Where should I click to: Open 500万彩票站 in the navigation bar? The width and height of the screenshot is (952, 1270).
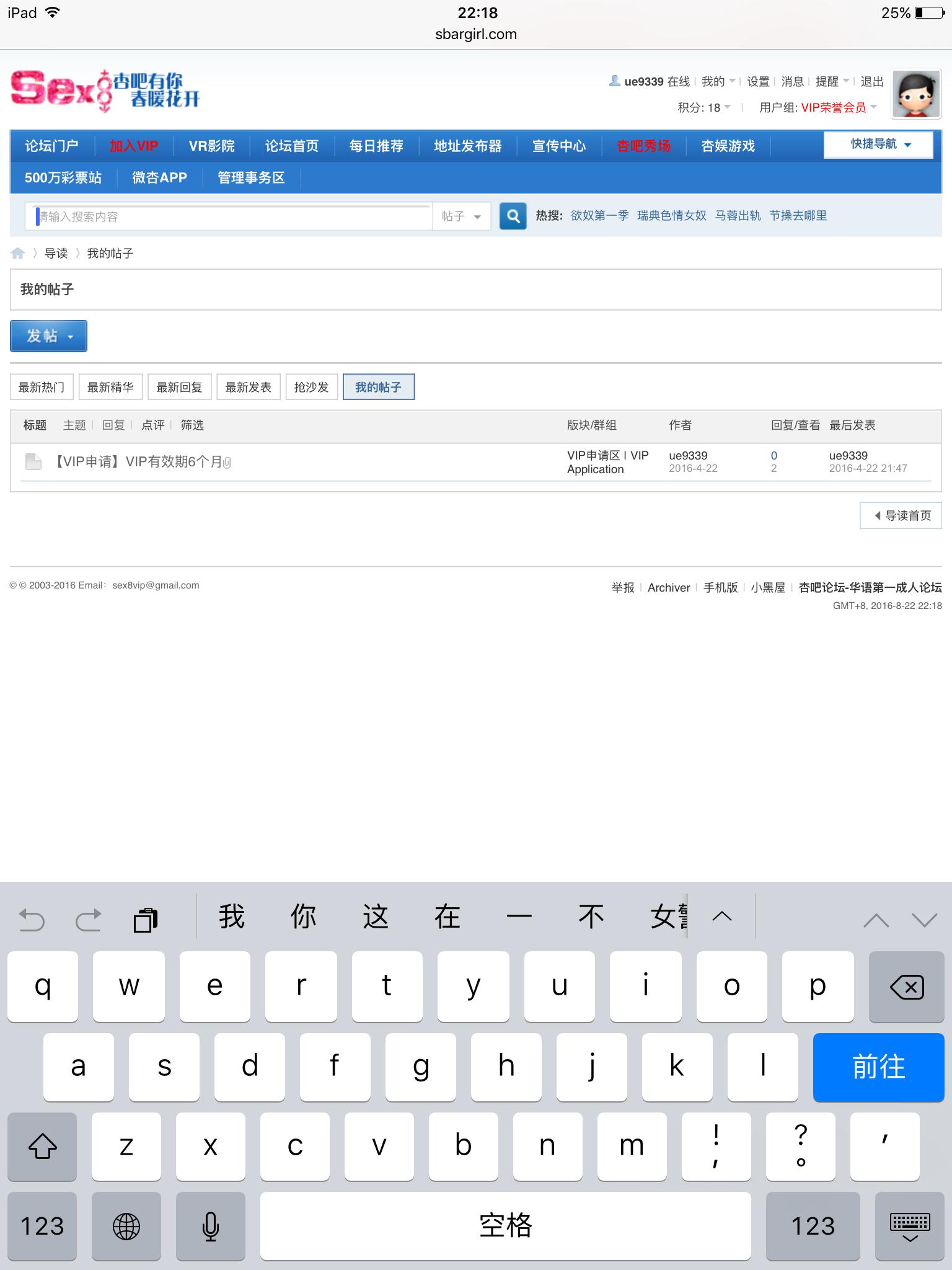[63, 178]
